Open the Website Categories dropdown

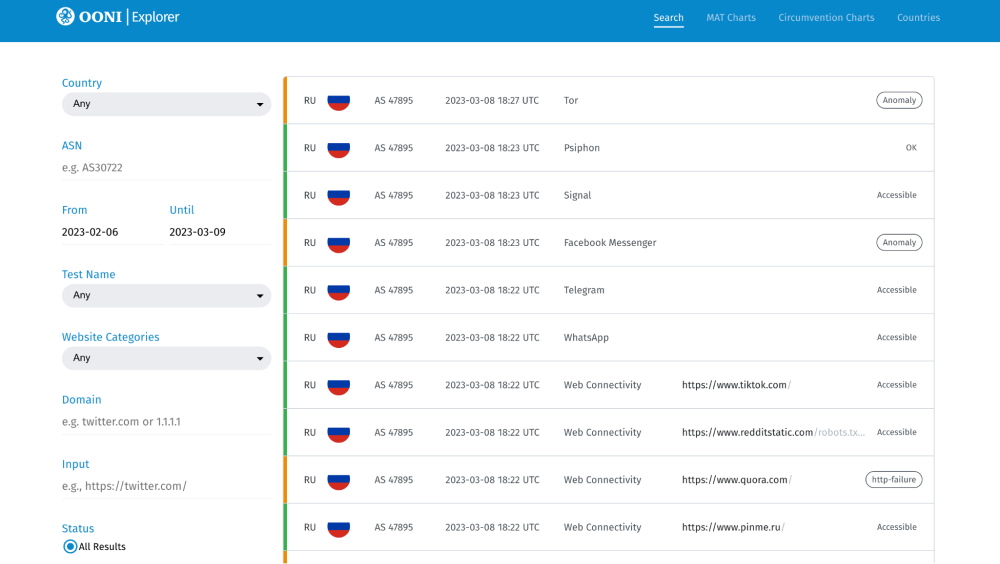[166, 358]
